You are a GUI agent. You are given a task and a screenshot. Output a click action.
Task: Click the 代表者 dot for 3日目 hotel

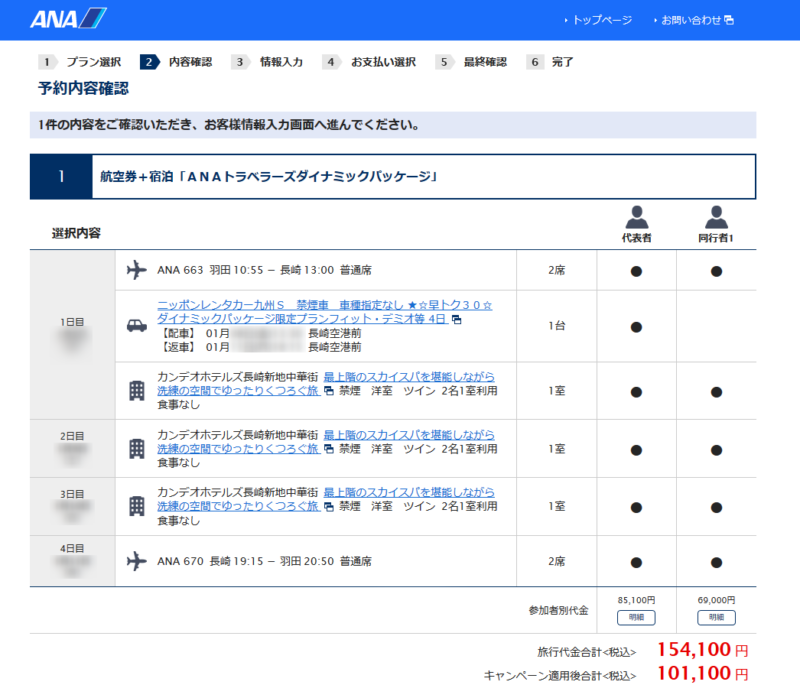point(636,508)
